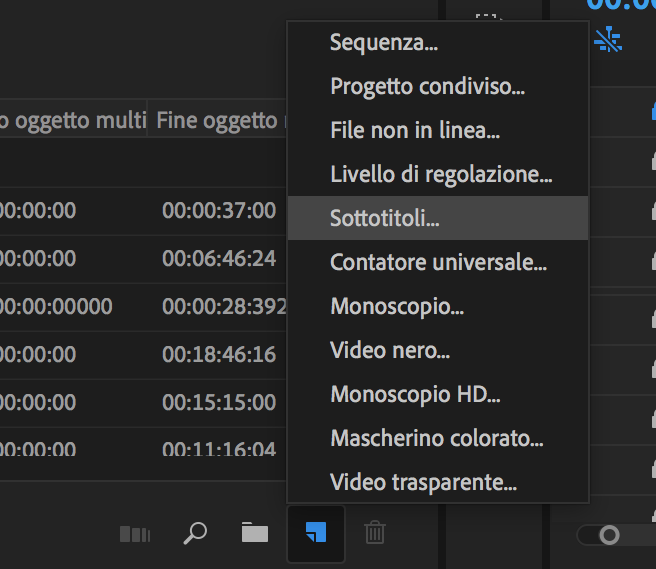The width and height of the screenshot is (656, 569).
Task: Select the highlighted Sottotitoli… item
Action: [385, 219]
